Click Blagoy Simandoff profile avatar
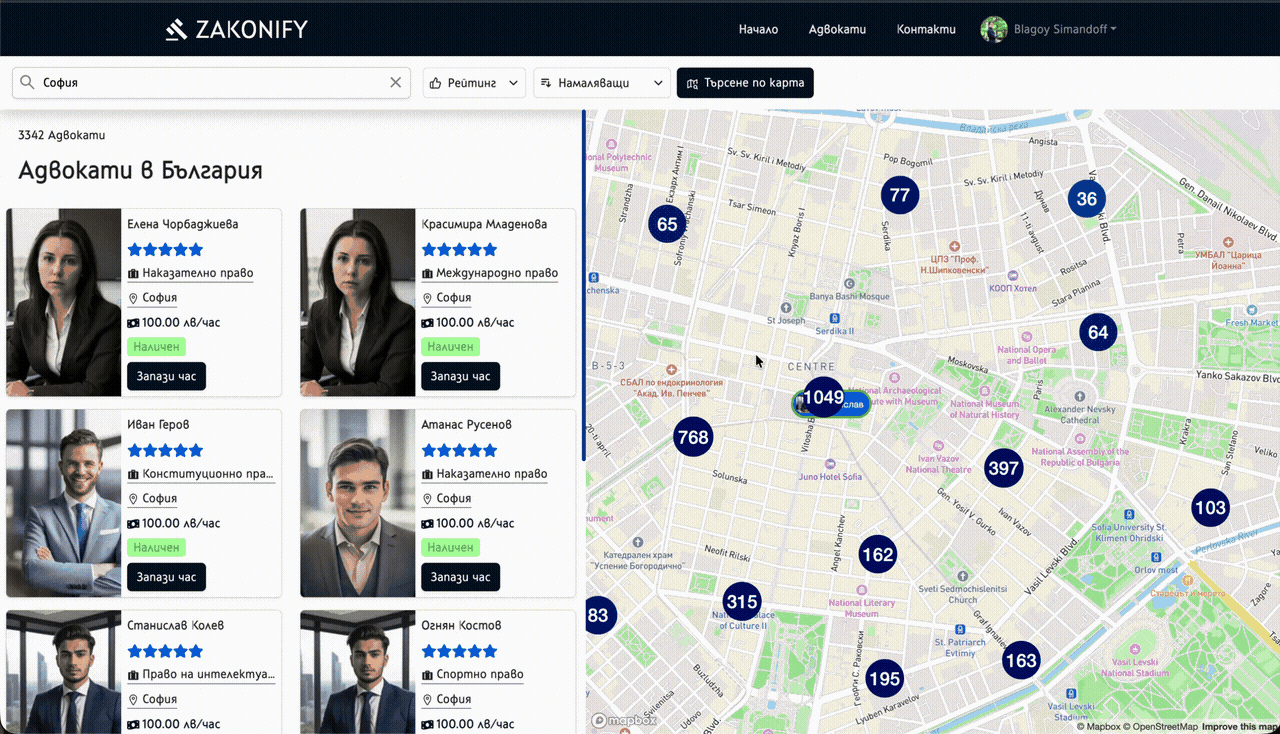1280x734 pixels. pos(993,29)
